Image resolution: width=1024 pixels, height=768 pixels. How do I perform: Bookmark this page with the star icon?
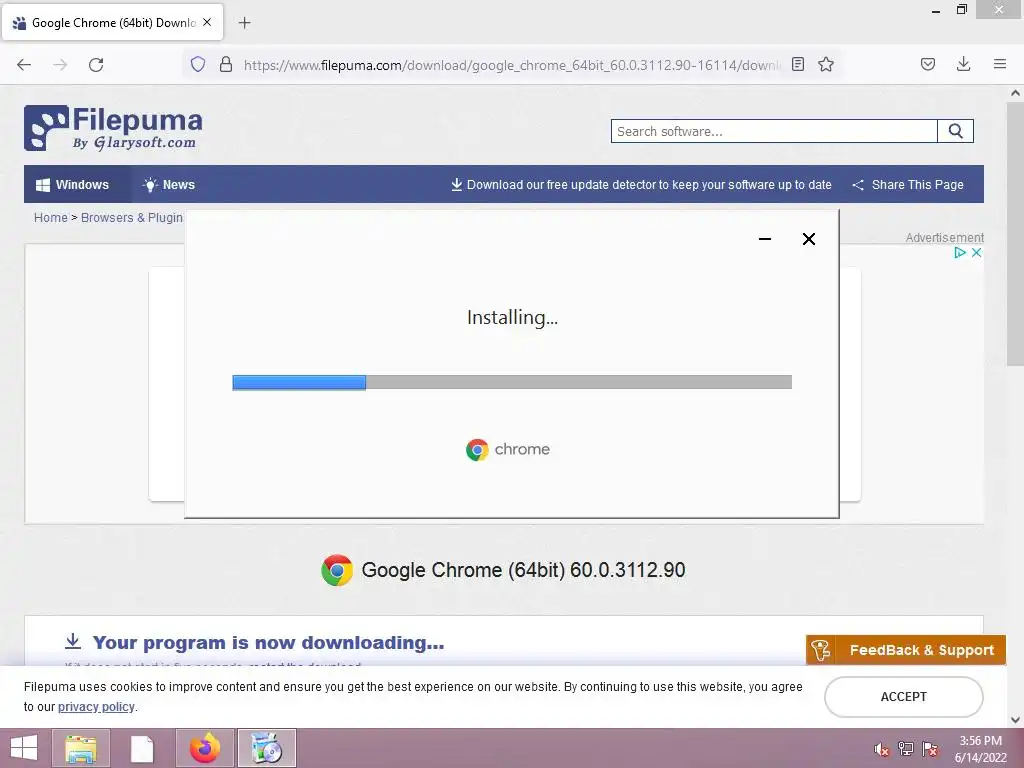(x=826, y=64)
